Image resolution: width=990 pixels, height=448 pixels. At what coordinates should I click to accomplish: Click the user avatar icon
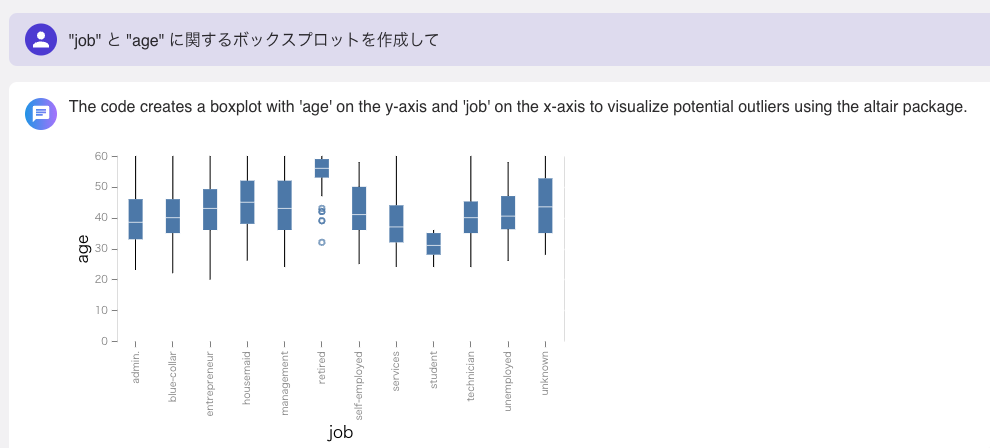(41, 40)
